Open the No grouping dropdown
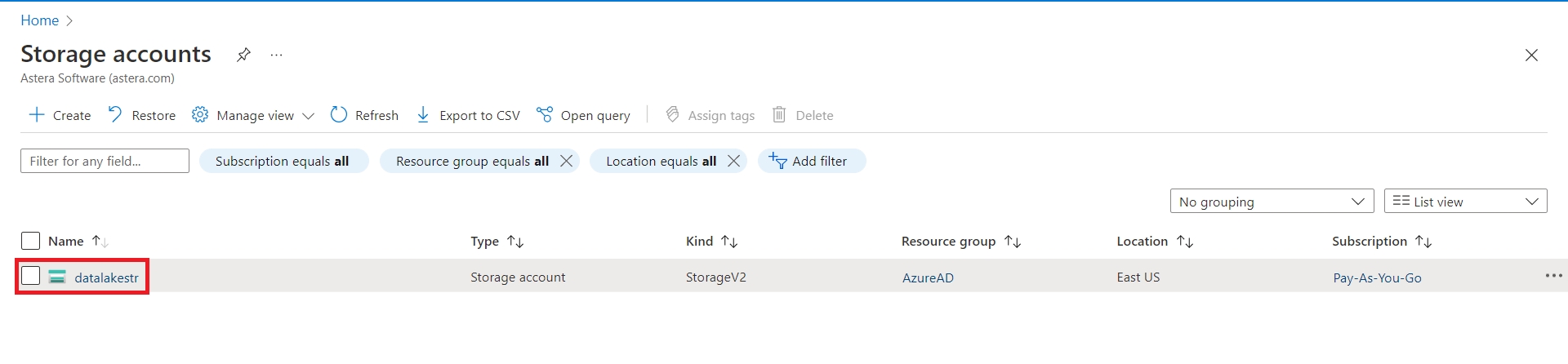This screenshot has height=364, width=1568. (1272, 202)
